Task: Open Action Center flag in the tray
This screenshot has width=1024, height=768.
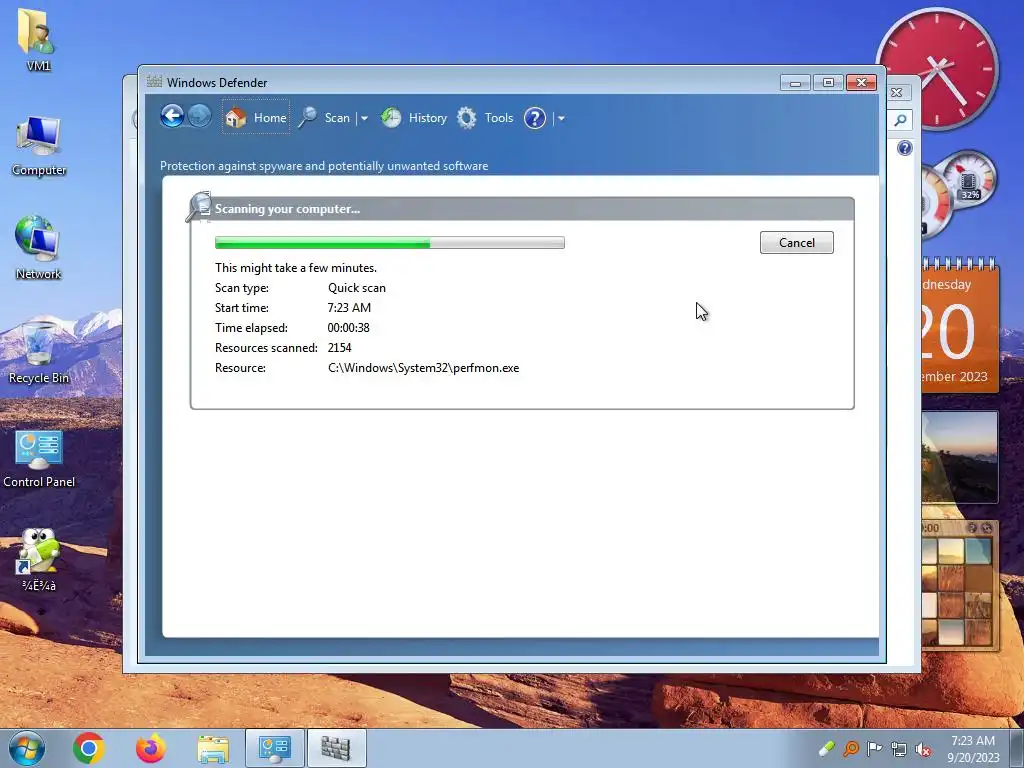Action: (x=874, y=748)
